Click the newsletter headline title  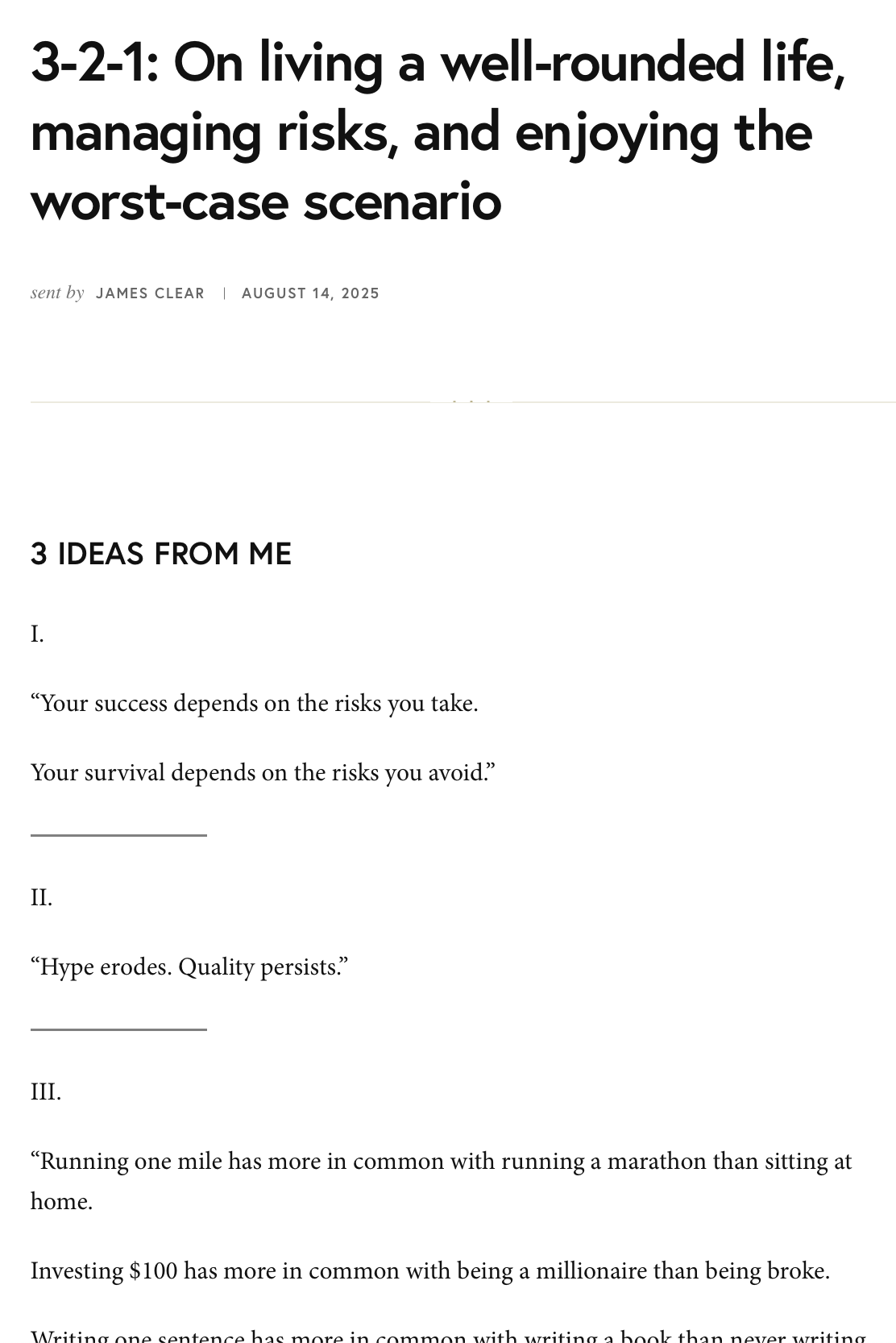[x=438, y=131]
